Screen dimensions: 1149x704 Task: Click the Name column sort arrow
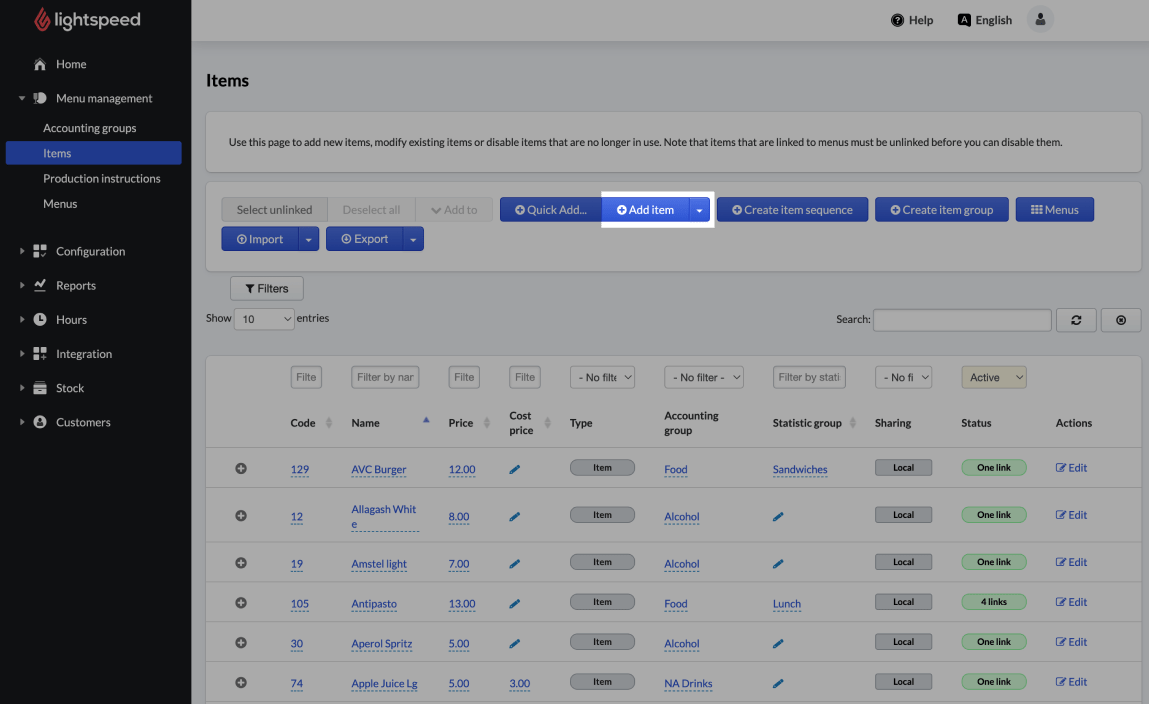coord(426,421)
